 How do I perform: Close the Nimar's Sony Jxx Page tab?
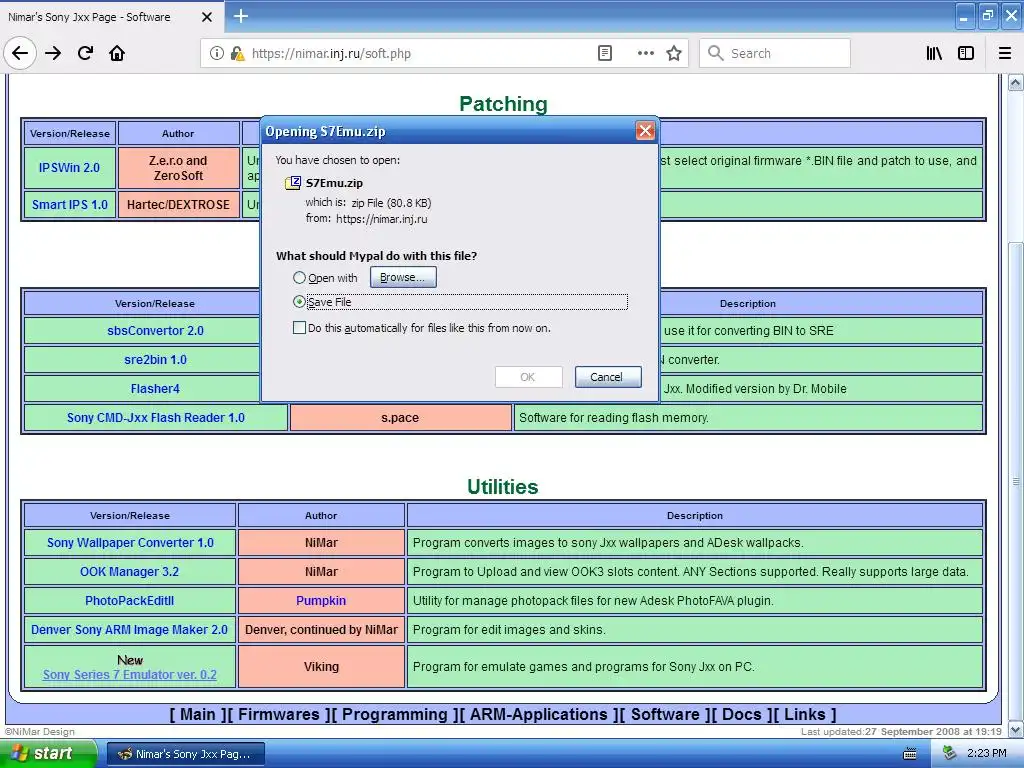click(x=206, y=17)
